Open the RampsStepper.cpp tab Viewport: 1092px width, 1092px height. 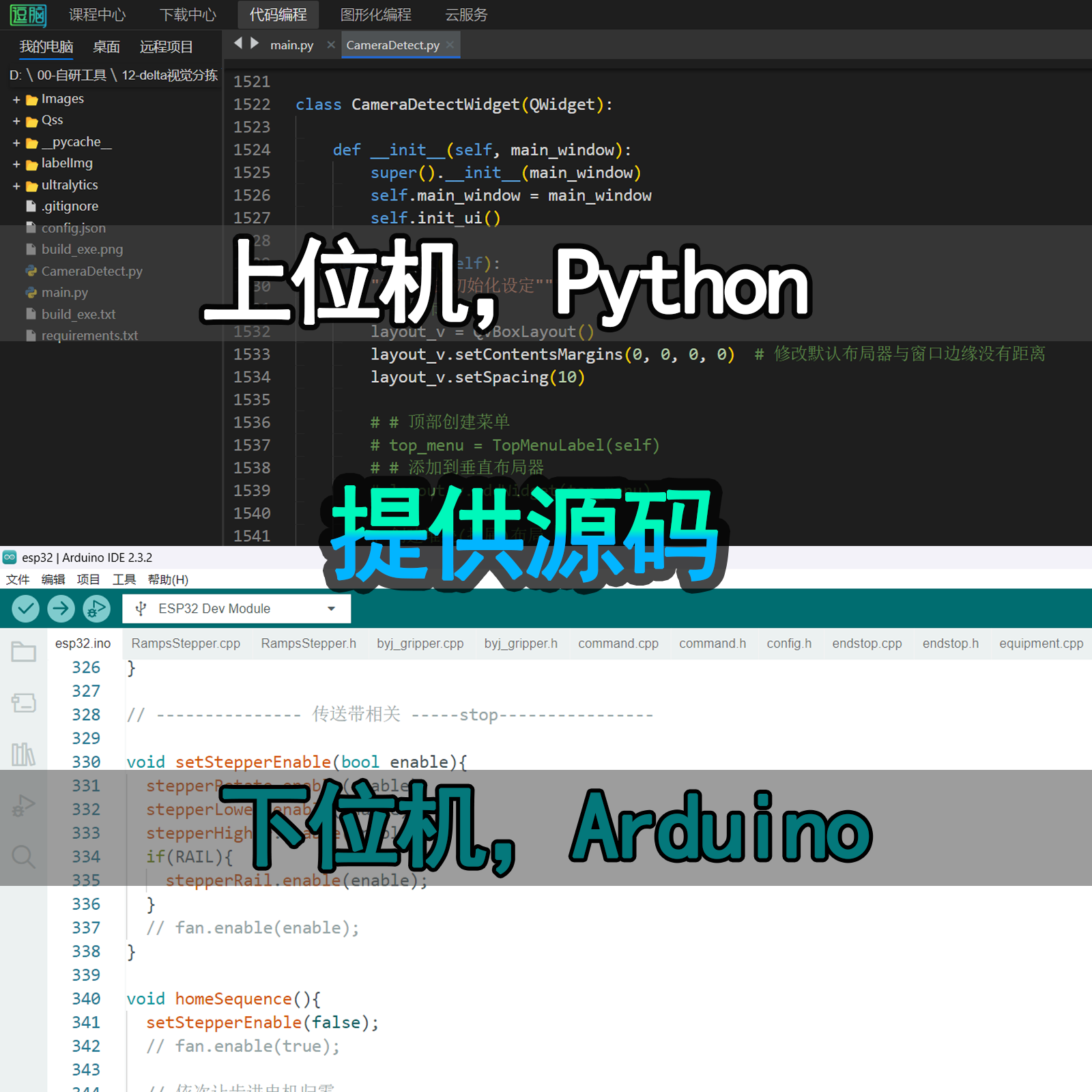pos(186,644)
